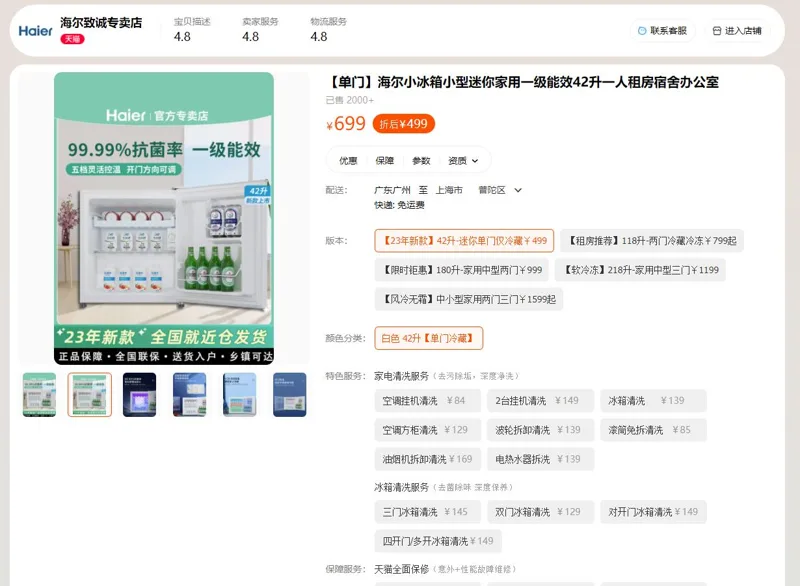800x586 pixels.
Task: Select the 风冷无霜 中小型家用两门三门 ¥1599起 version
Action: click(468, 299)
